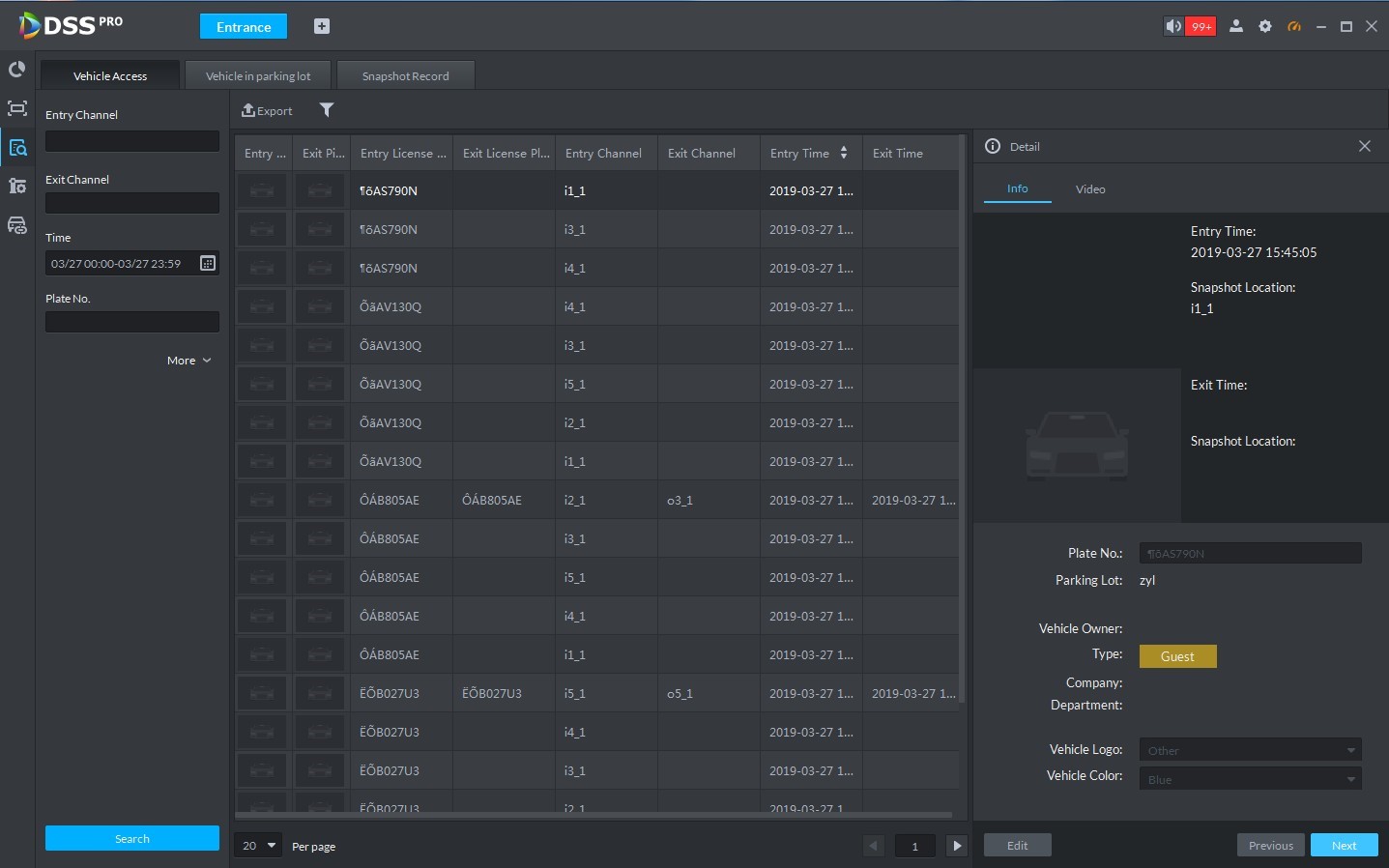Click the blue Search button
The width and height of the screenshot is (1389, 868).
[x=132, y=838]
